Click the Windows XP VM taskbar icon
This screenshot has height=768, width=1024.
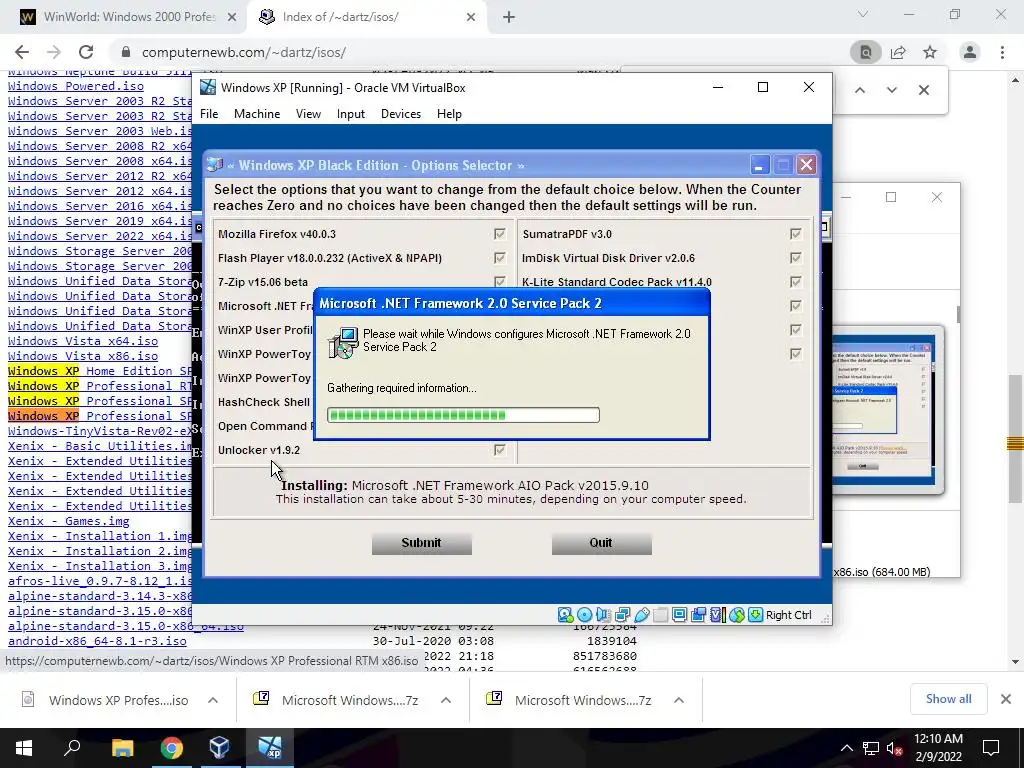click(x=269, y=748)
